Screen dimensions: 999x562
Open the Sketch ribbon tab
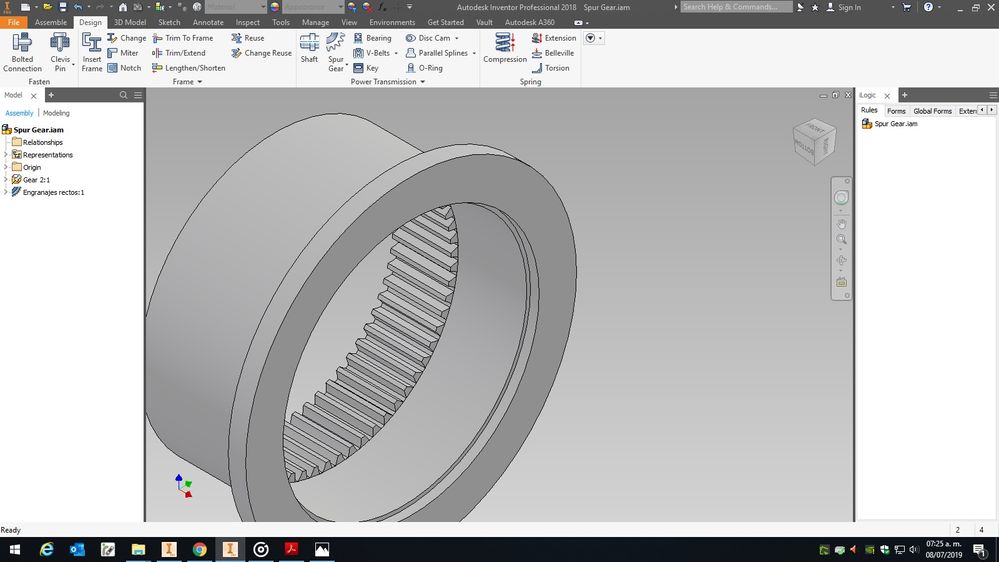[x=169, y=22]
